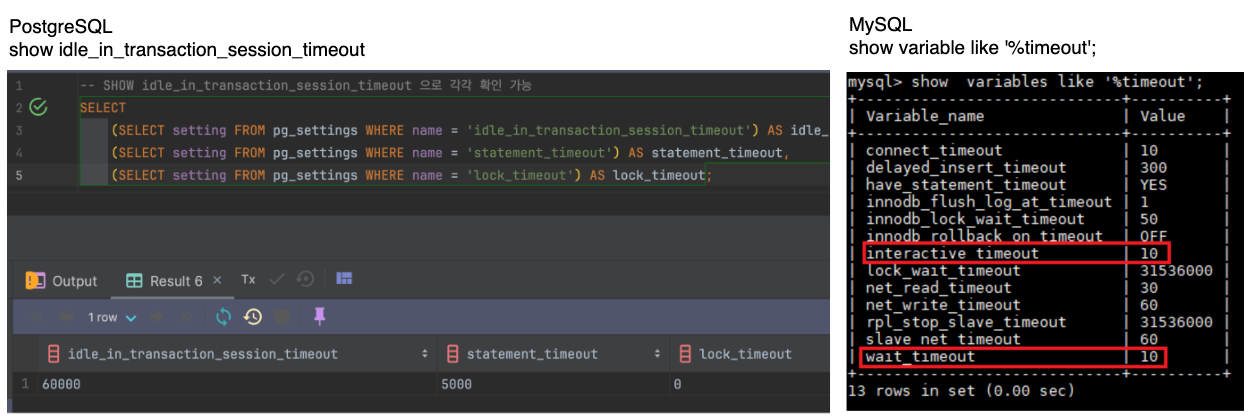Open the Output tab
Viewport: 1251px width, 420px height.
click(x=61, y=281)
